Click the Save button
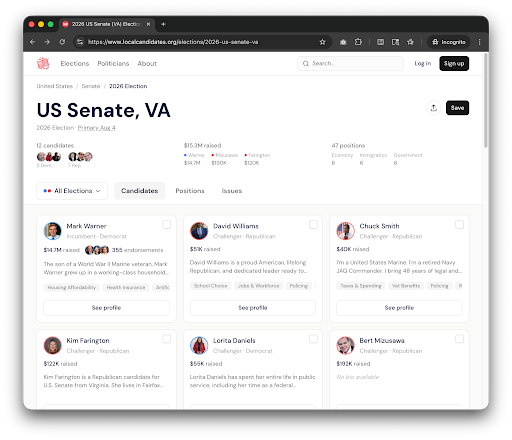The image size is (512, 440). pos(457,108)
